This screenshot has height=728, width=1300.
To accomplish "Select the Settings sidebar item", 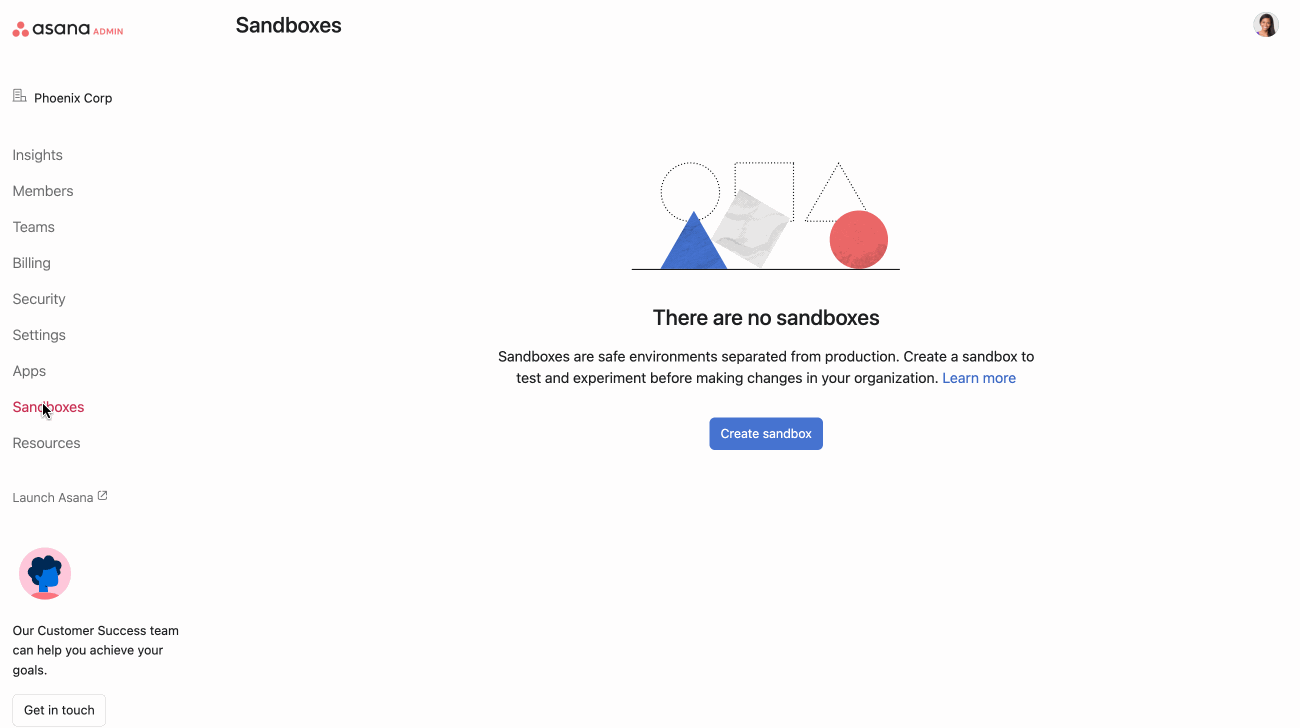I will tap(39, 335).
